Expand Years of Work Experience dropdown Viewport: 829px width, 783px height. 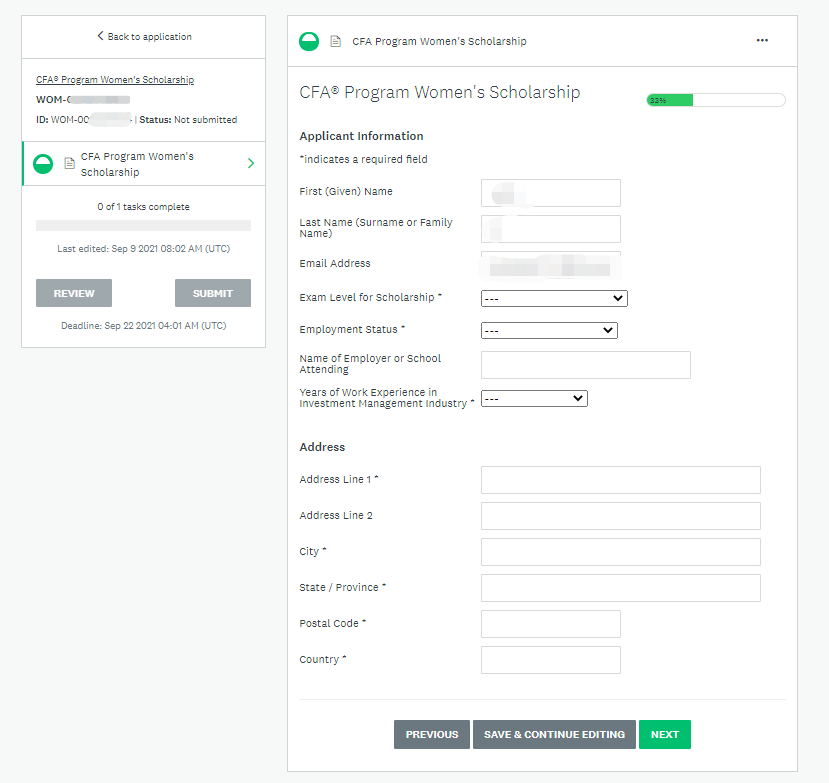tap(534, 398)
